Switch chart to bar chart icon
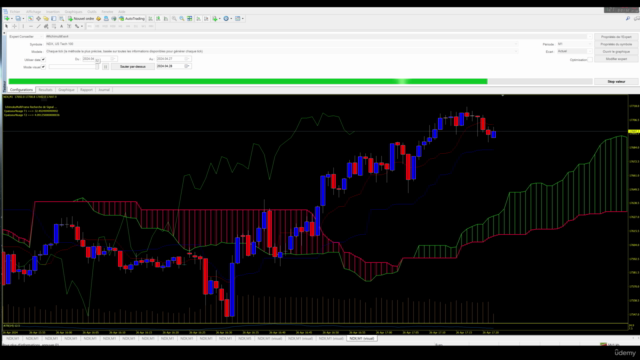 point(150,19)
